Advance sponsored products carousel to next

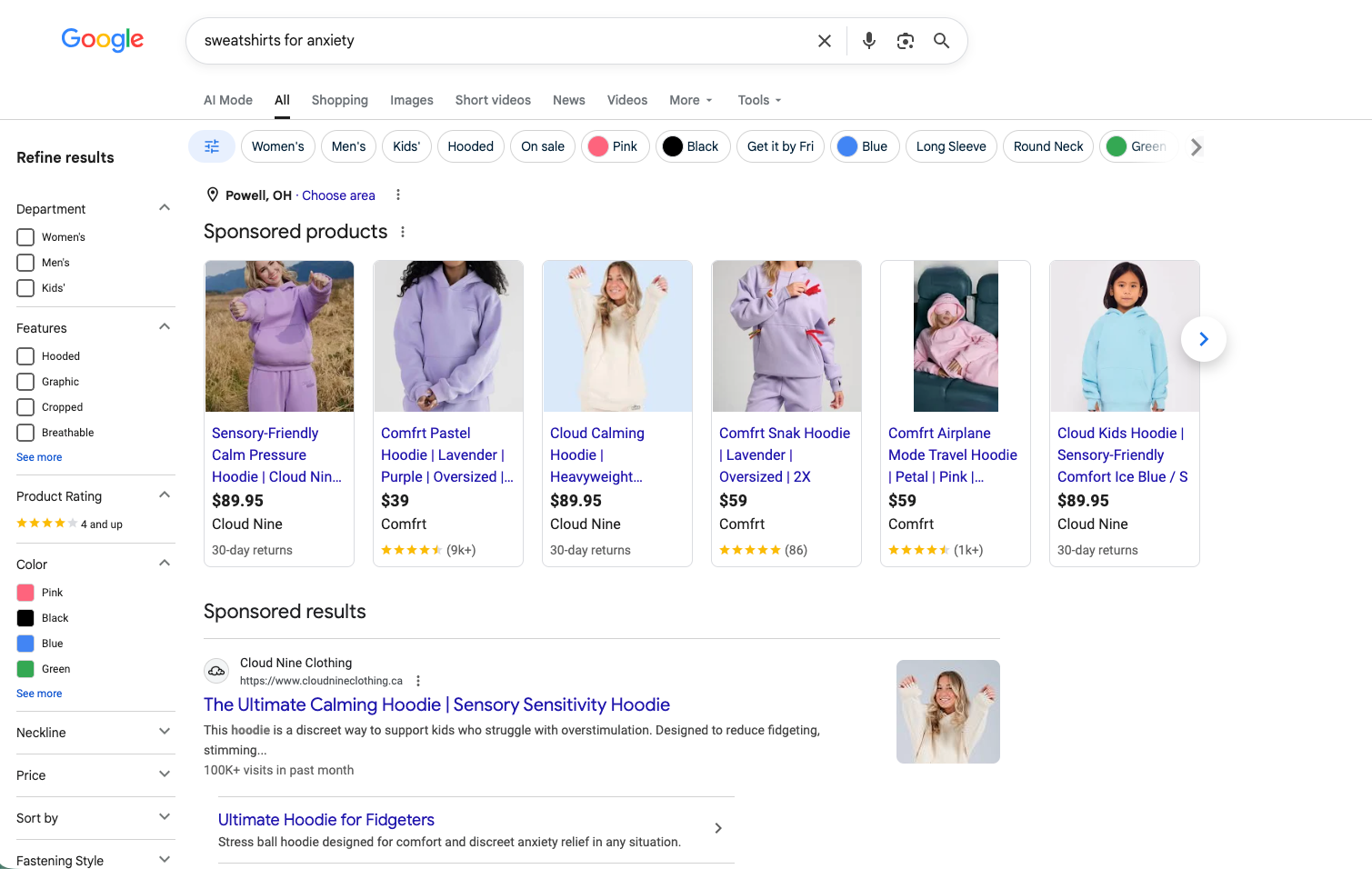[x=1204, y=339]
